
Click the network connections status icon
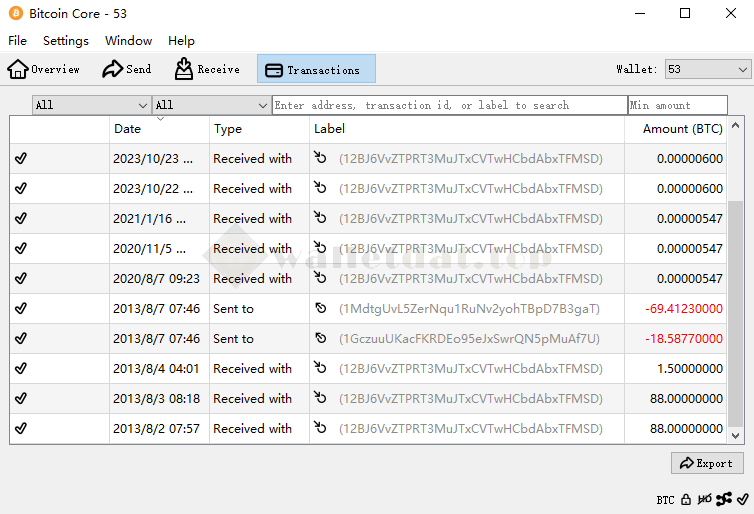click(723, 499)
